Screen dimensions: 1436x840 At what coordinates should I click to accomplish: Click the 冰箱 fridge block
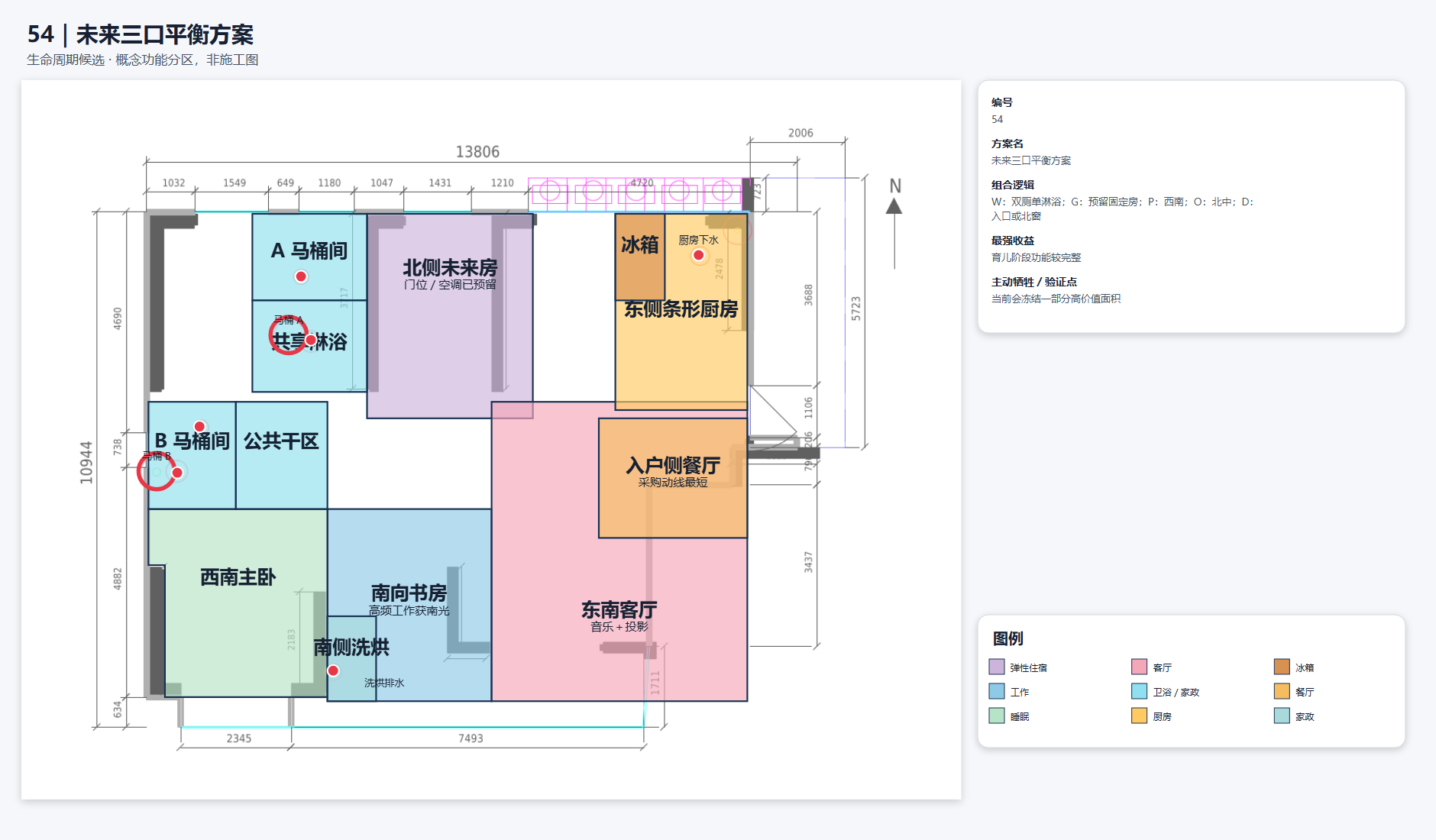pyautogui.click(x=640, y=257)
